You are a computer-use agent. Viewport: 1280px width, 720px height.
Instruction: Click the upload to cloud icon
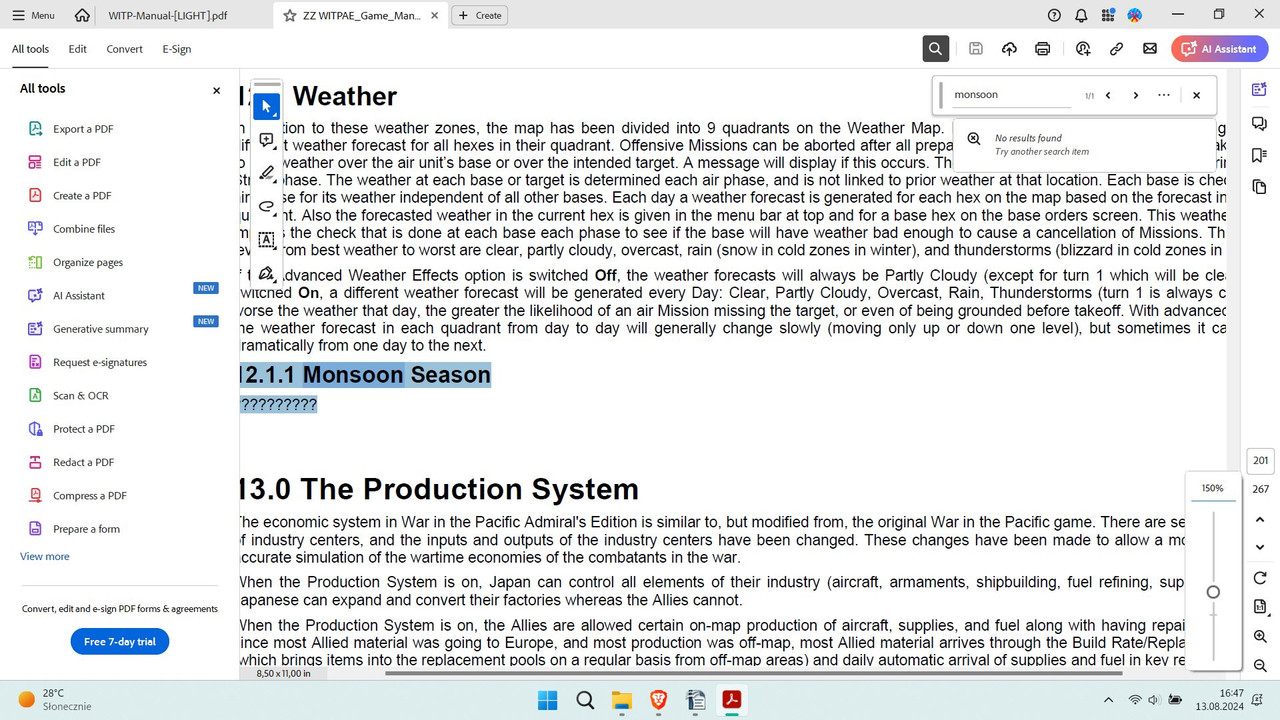pos(1009,48)
